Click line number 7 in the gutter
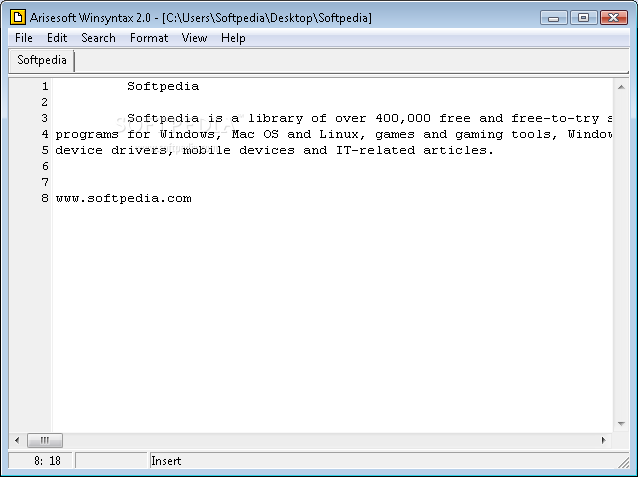Screen dimensions: 638x477 click(45, 182)
